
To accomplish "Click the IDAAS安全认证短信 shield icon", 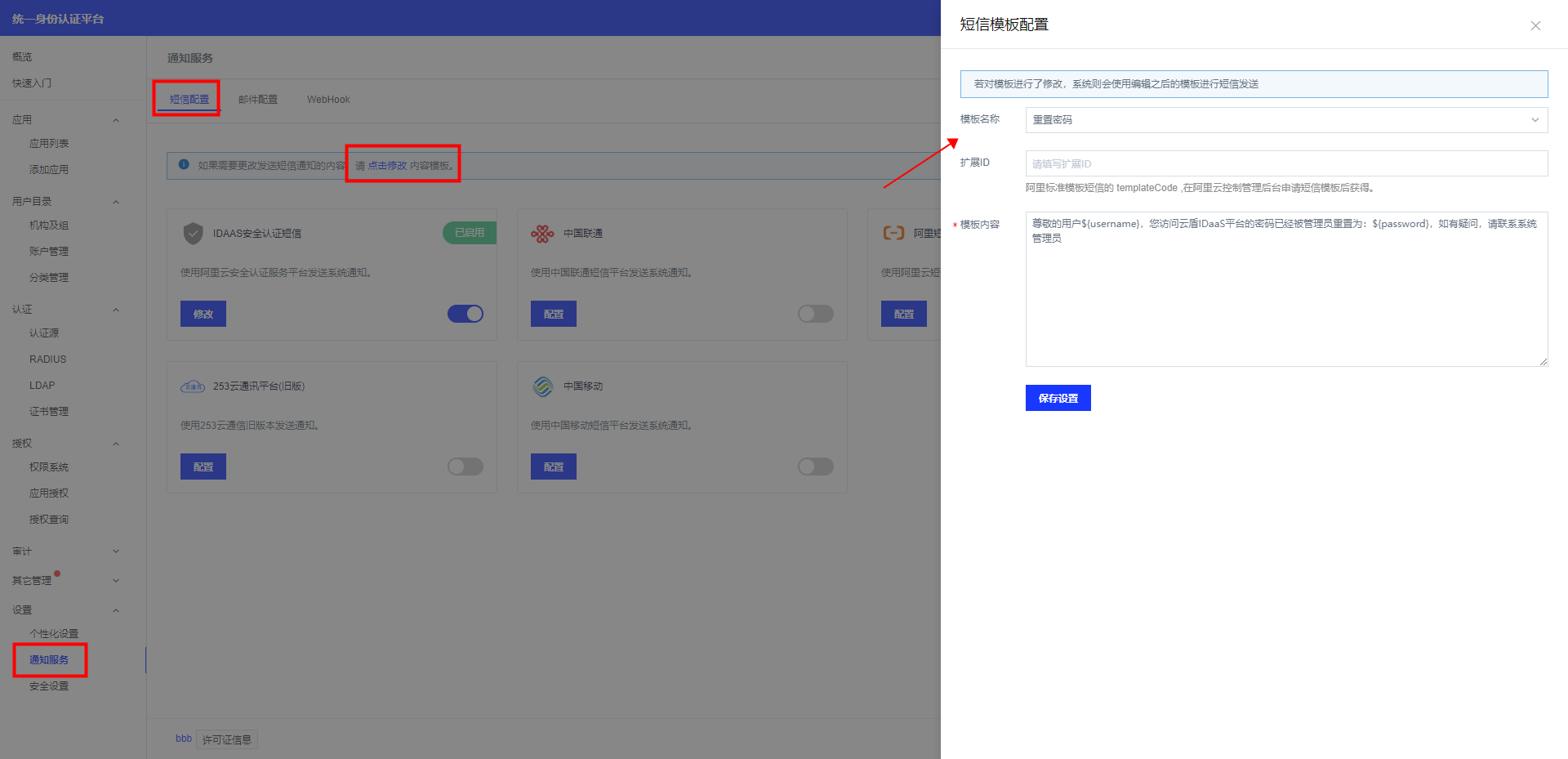I will 193,234.
